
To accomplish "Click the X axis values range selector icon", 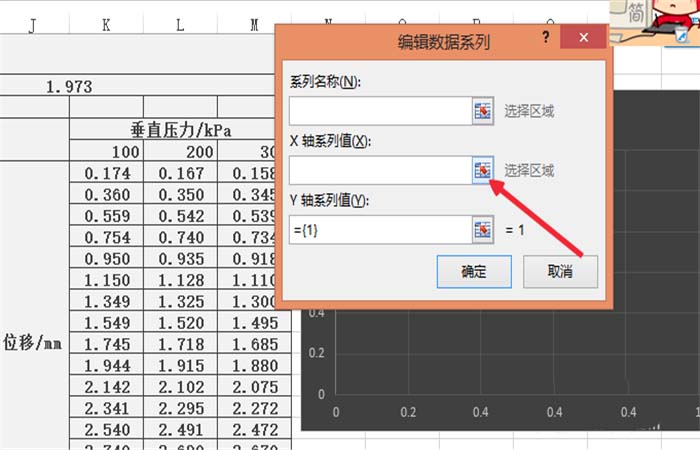I will (483, 171).
